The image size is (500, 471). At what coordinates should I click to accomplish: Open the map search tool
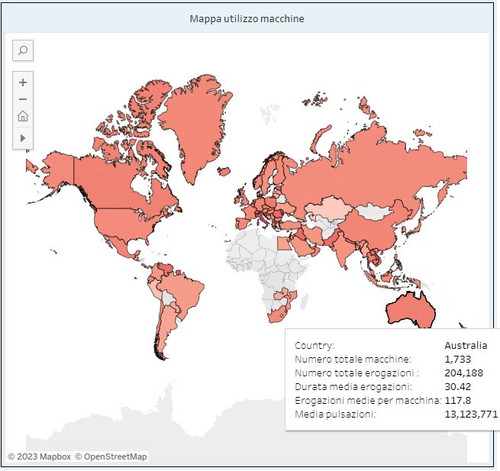23,51
